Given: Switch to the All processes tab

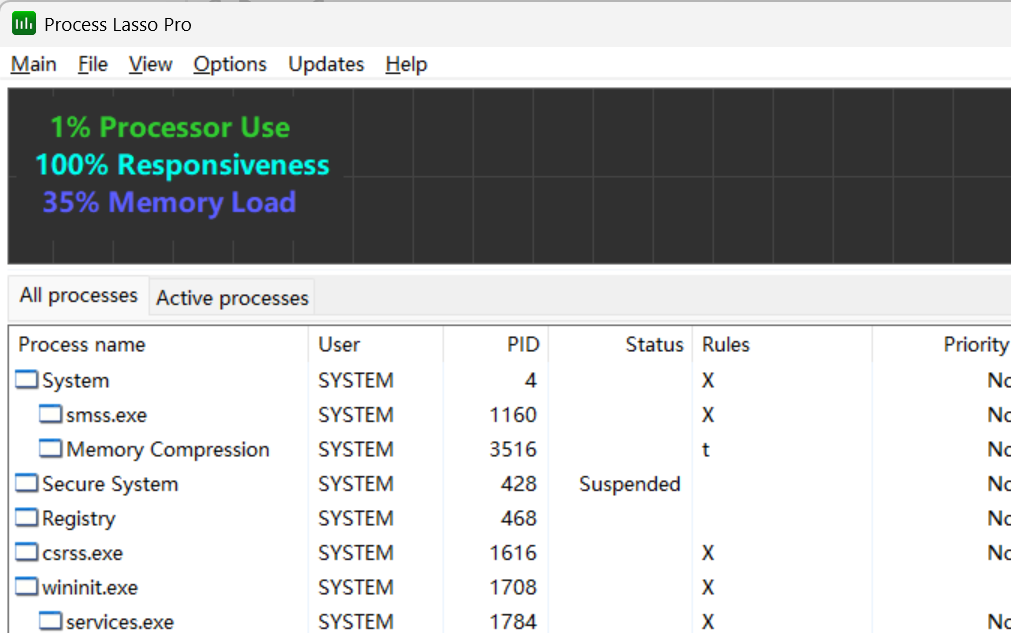Looking at the screenshot, I should [x=78, y=295].
